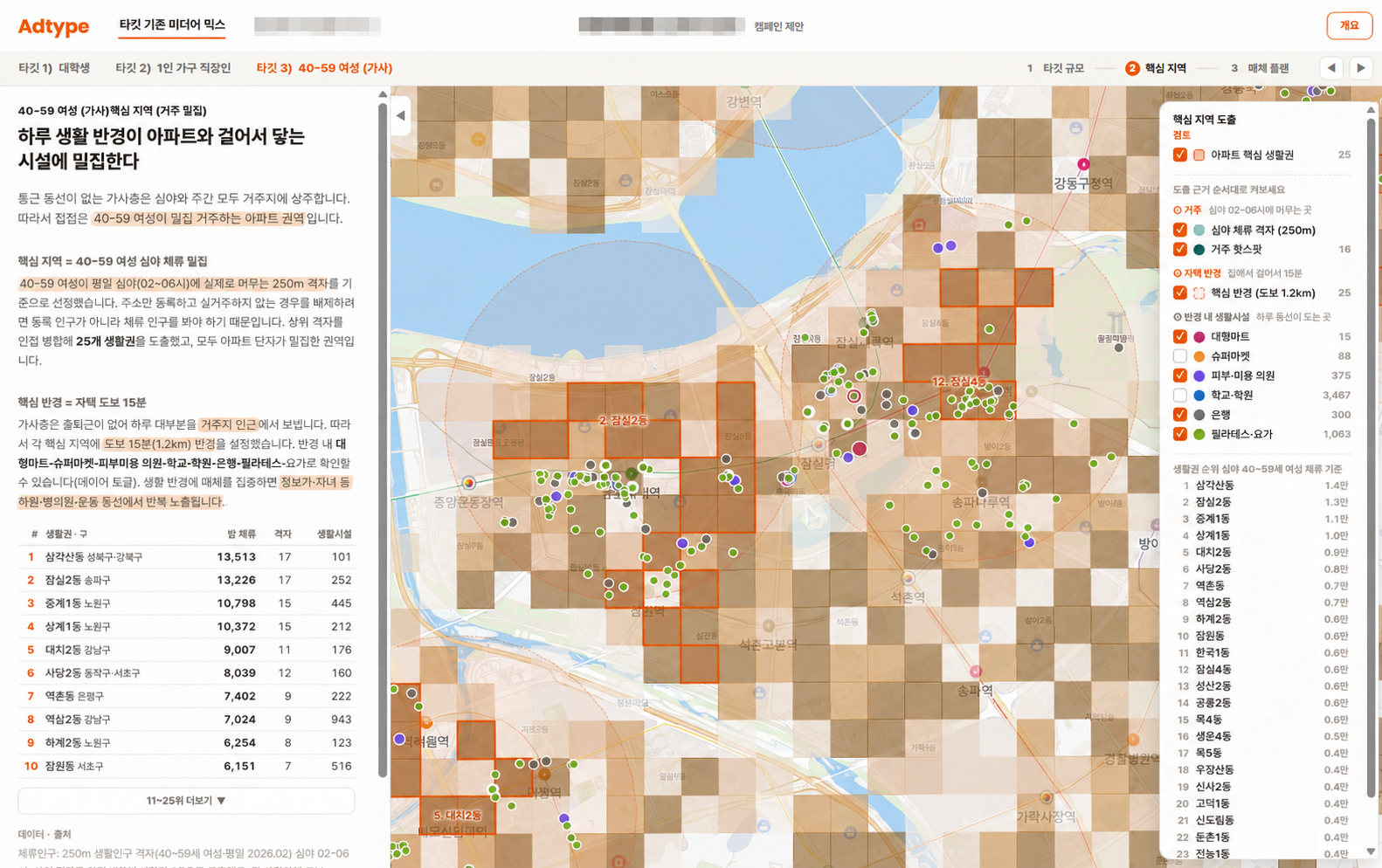Advance to the next step with the right arrow
The image size is (1382, 868).
pyautogui.click(x=1361, y=68)
